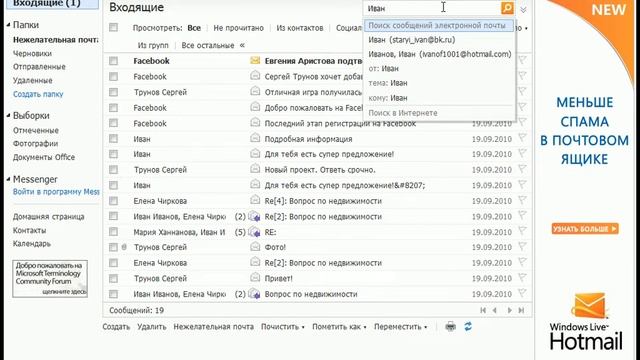
Task: Choose search option кому: Иван
Action: coord(388,98)
